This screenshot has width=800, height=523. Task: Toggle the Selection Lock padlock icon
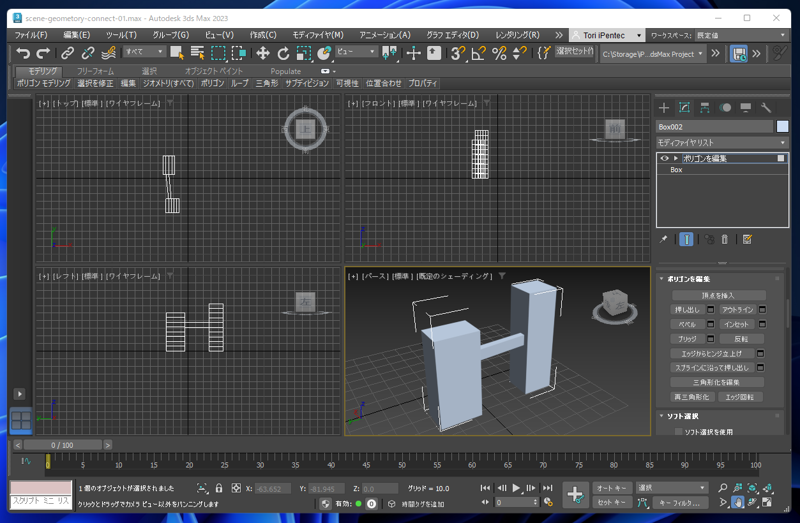coord(219,488)
